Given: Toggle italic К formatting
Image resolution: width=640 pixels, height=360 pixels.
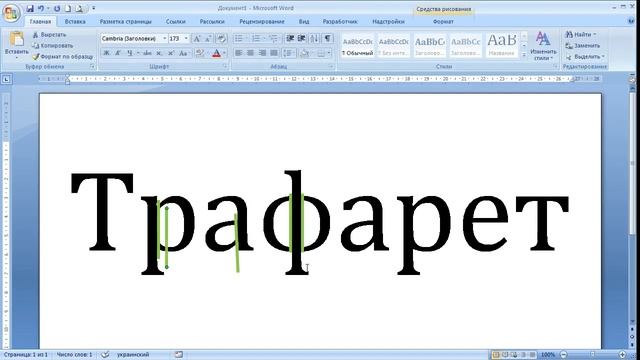Looking at the screenshot, I should coord(118,53).
